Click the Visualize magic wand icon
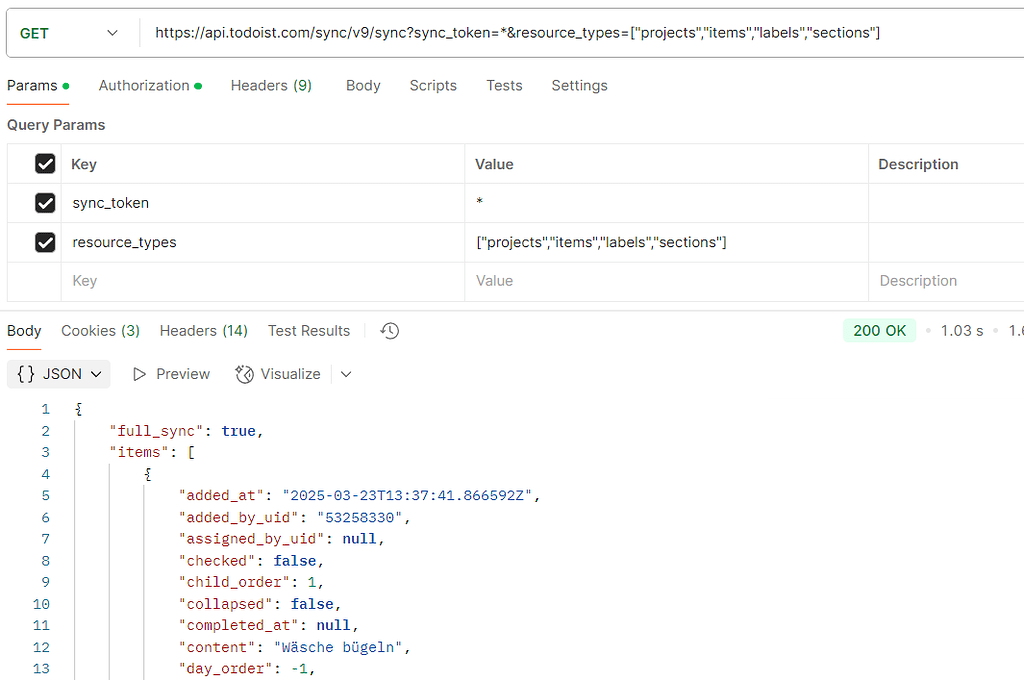Viewport: 1024px width, 680px height. coord(244,374)
